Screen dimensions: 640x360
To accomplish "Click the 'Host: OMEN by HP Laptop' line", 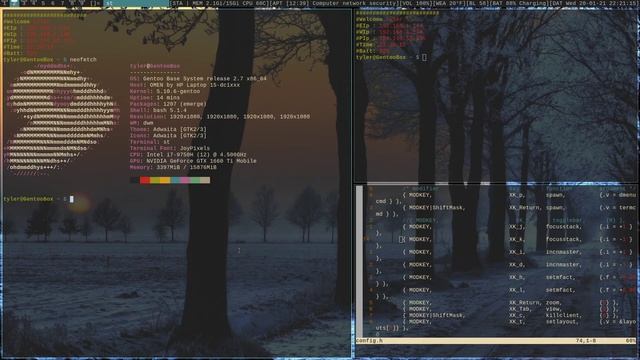I will 185,85.
